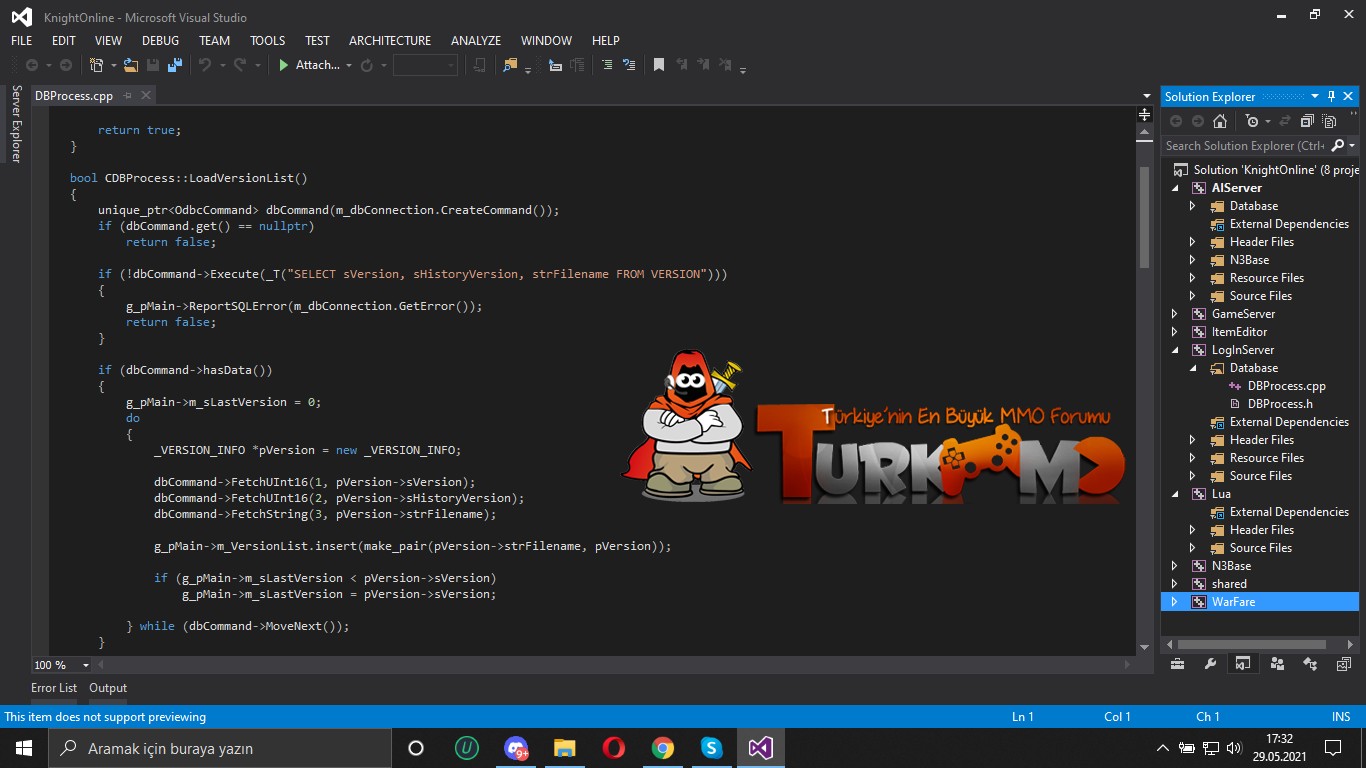Open Team Explorer tab icon at panel bottom

click(x=1276, y=664)
